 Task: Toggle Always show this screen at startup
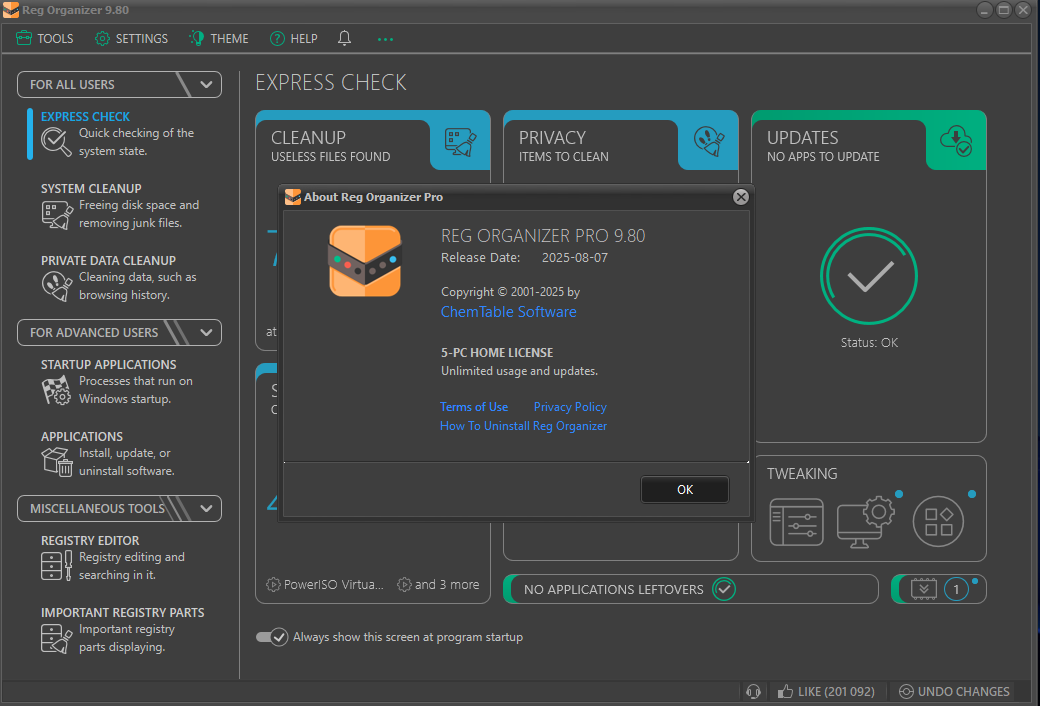click(272, 637)
